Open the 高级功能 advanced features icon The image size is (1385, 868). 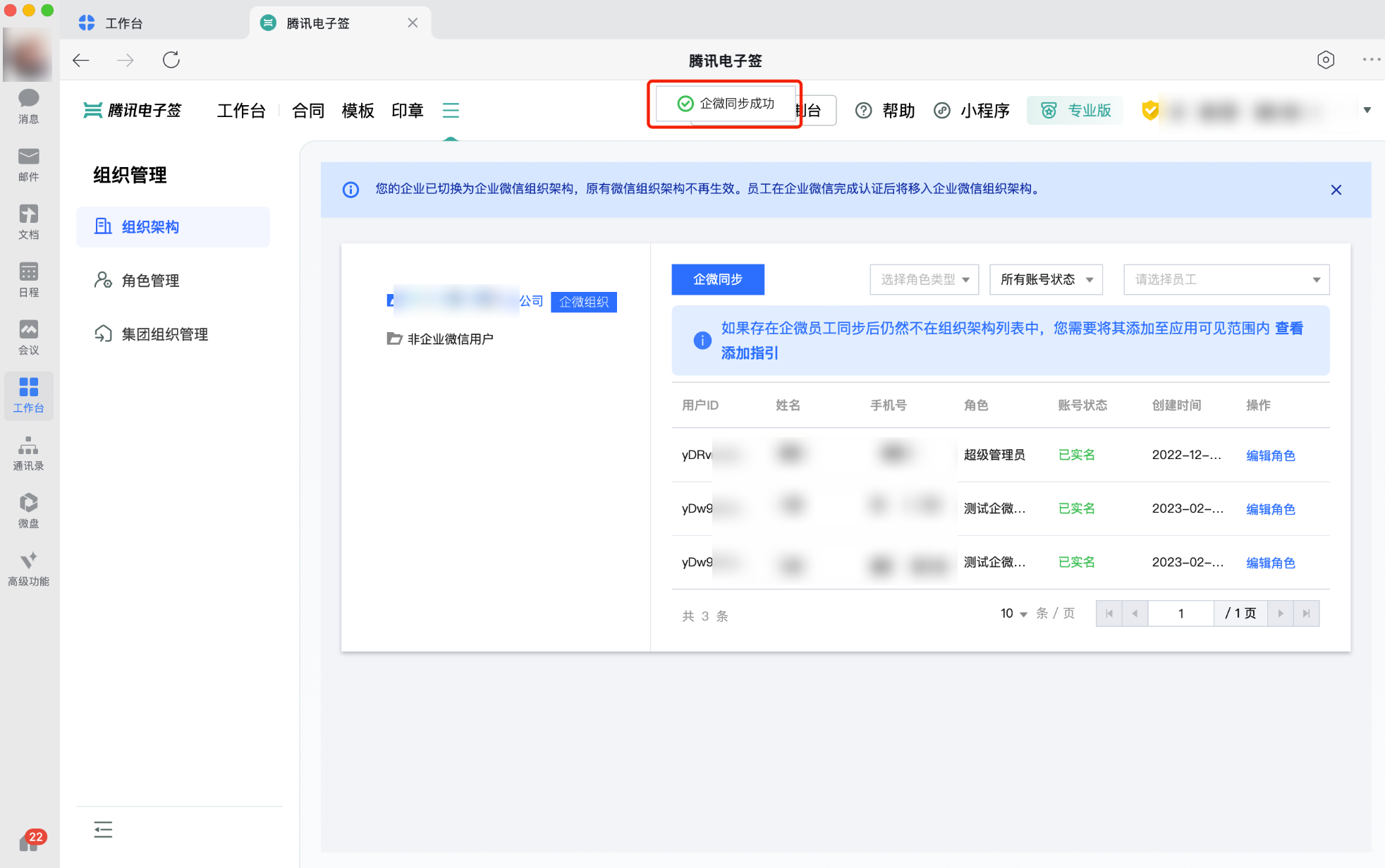point(28,568)
